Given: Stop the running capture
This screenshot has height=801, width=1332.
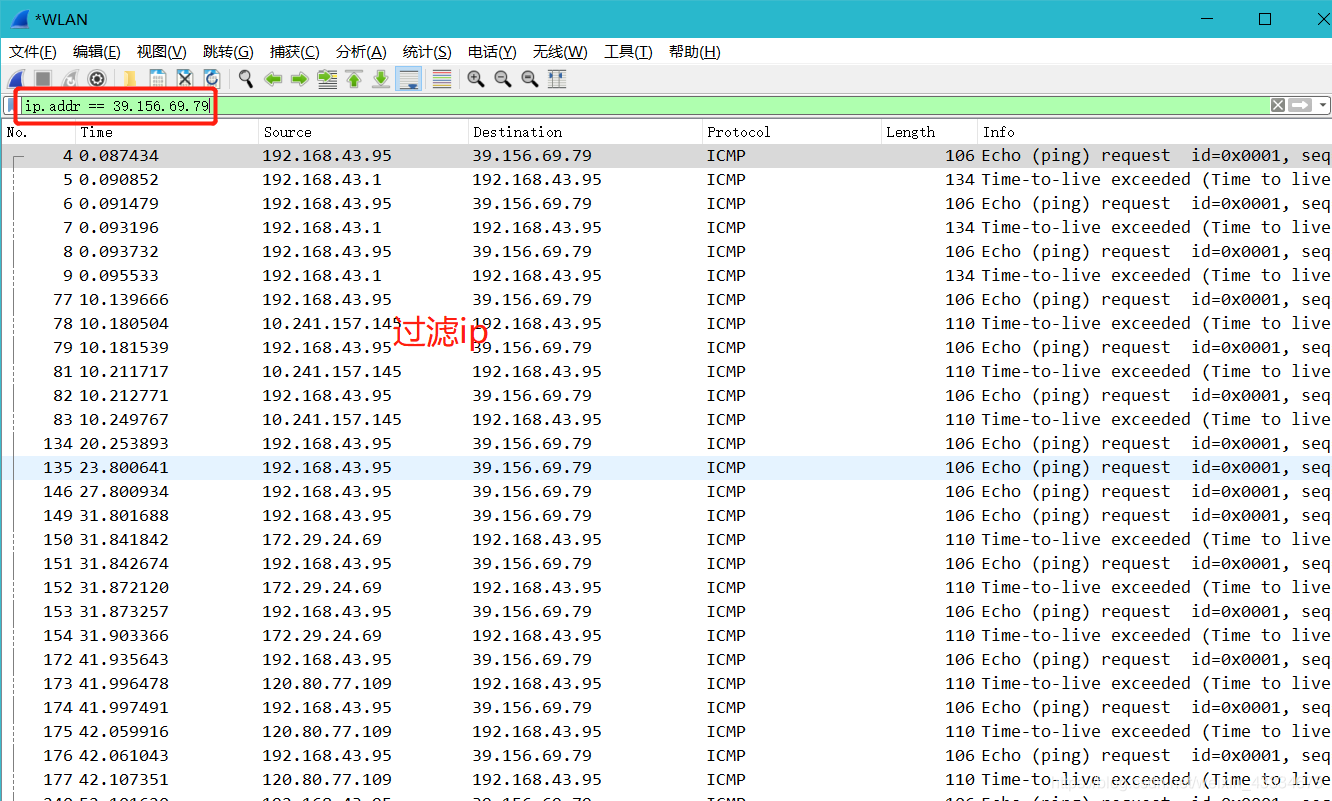Looking at the screenshot, I should point(44,79).
